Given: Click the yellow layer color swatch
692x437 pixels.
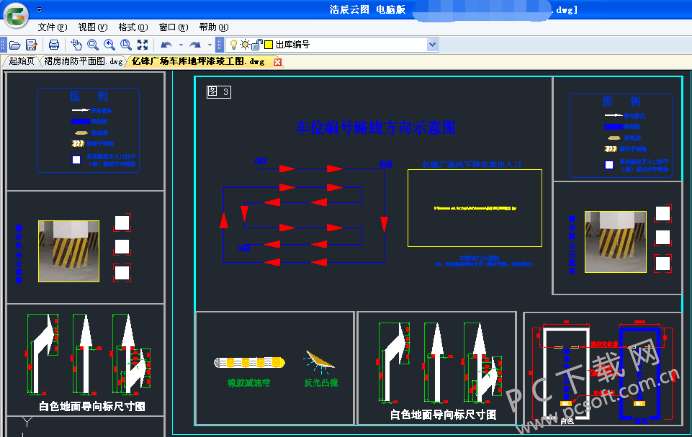Looking at the screenshot, I should point(268,45).
